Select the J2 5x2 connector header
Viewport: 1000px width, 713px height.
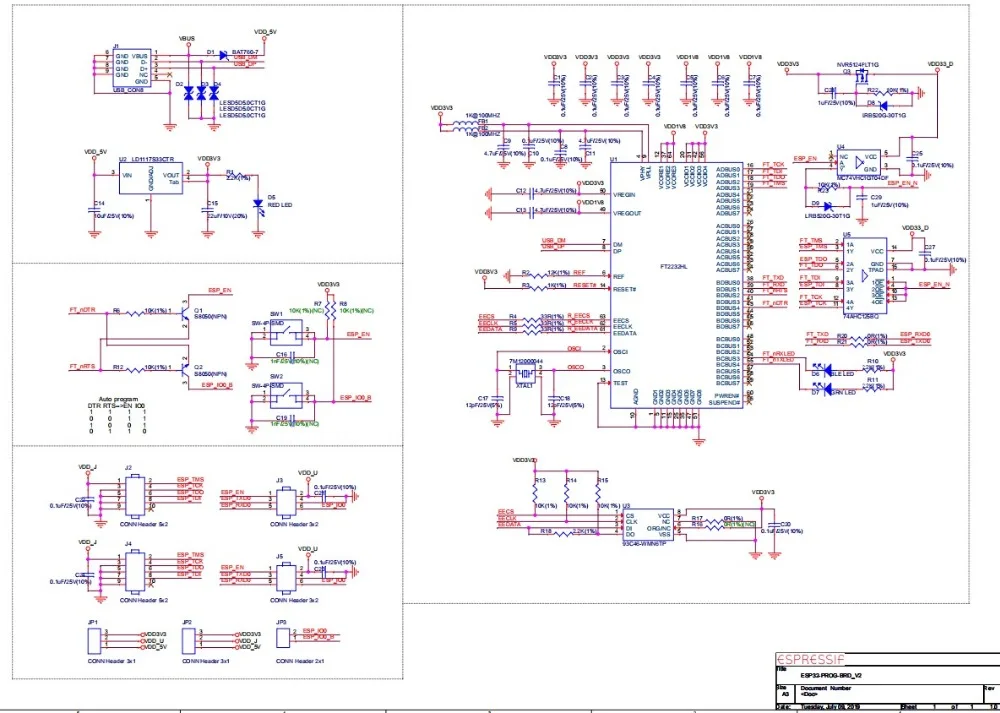(x=136, y=495)
